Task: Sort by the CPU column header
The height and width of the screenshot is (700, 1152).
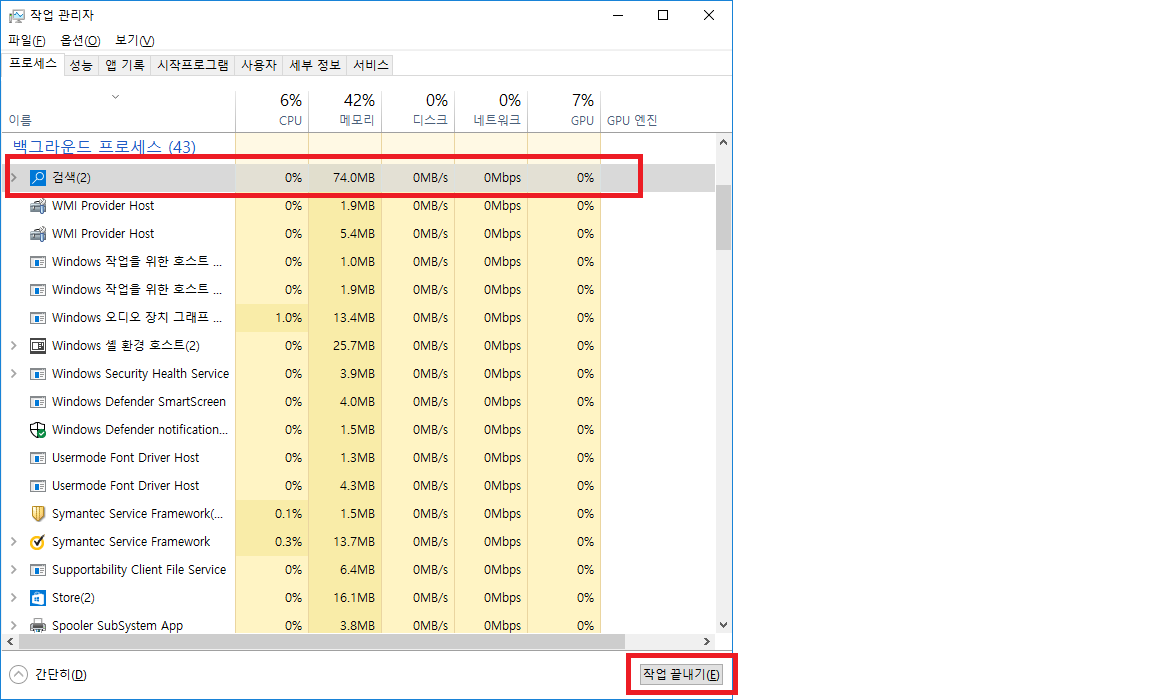Action: pos(272,110)
